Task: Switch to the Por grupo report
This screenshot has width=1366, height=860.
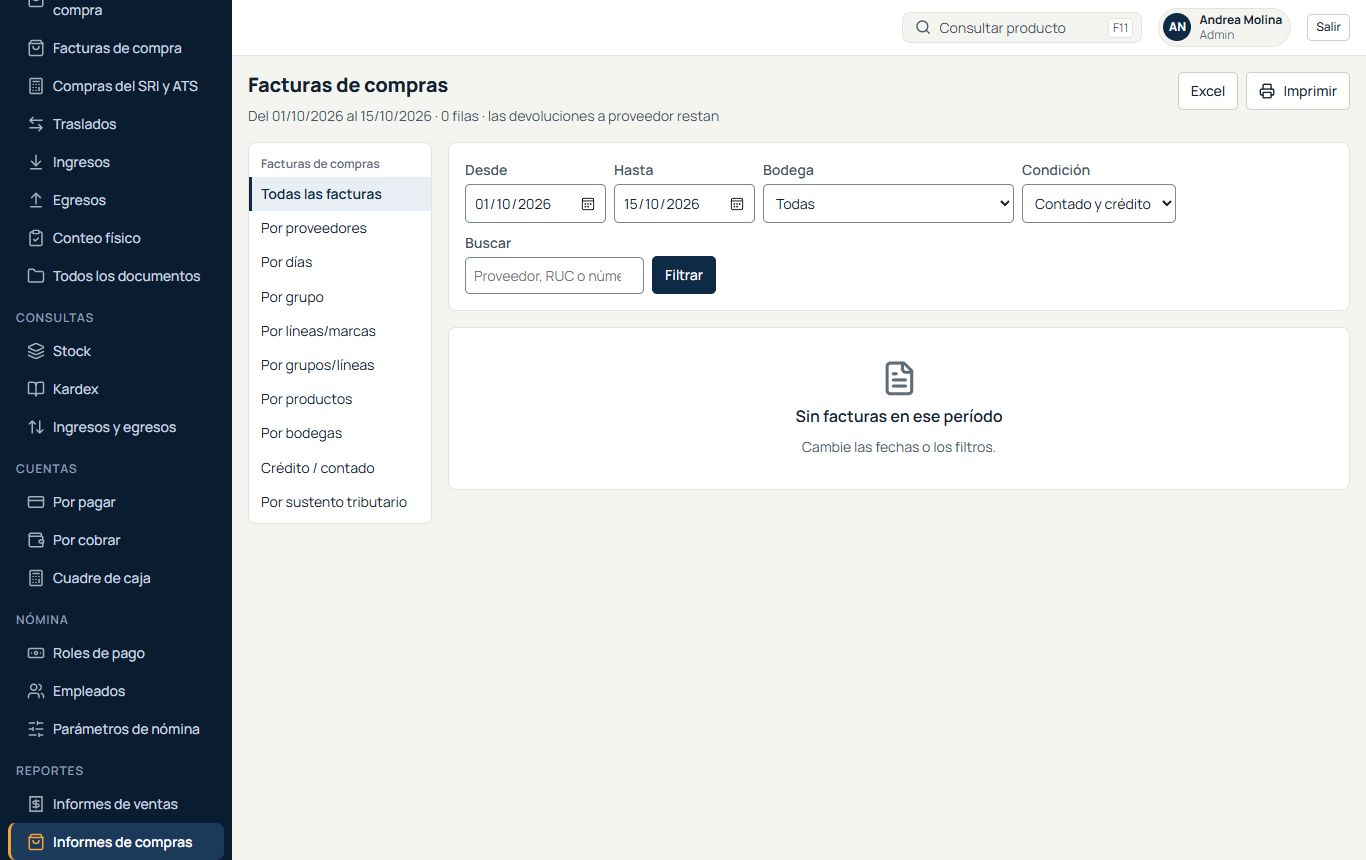Action: click(x=340, y=297)
